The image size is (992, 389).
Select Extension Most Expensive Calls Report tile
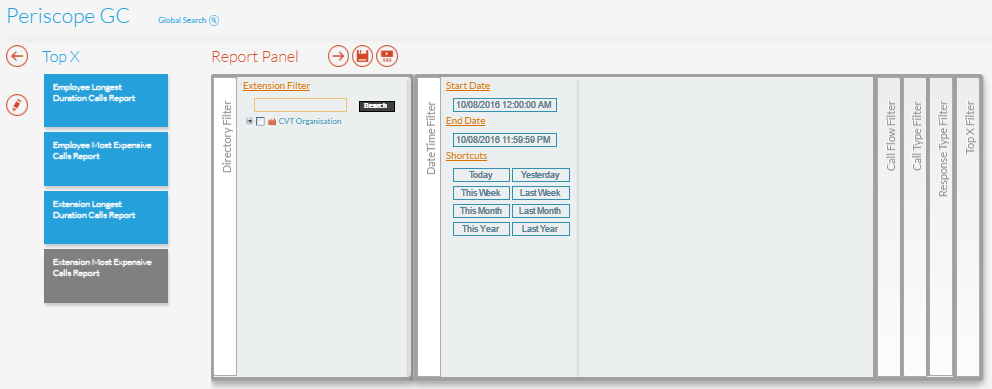click(106, 276)
